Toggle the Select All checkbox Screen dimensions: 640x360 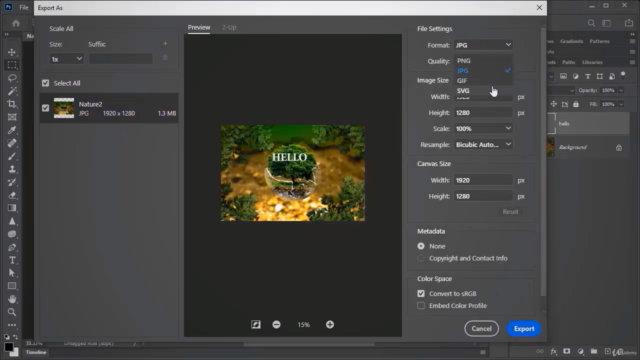[45, 83]
